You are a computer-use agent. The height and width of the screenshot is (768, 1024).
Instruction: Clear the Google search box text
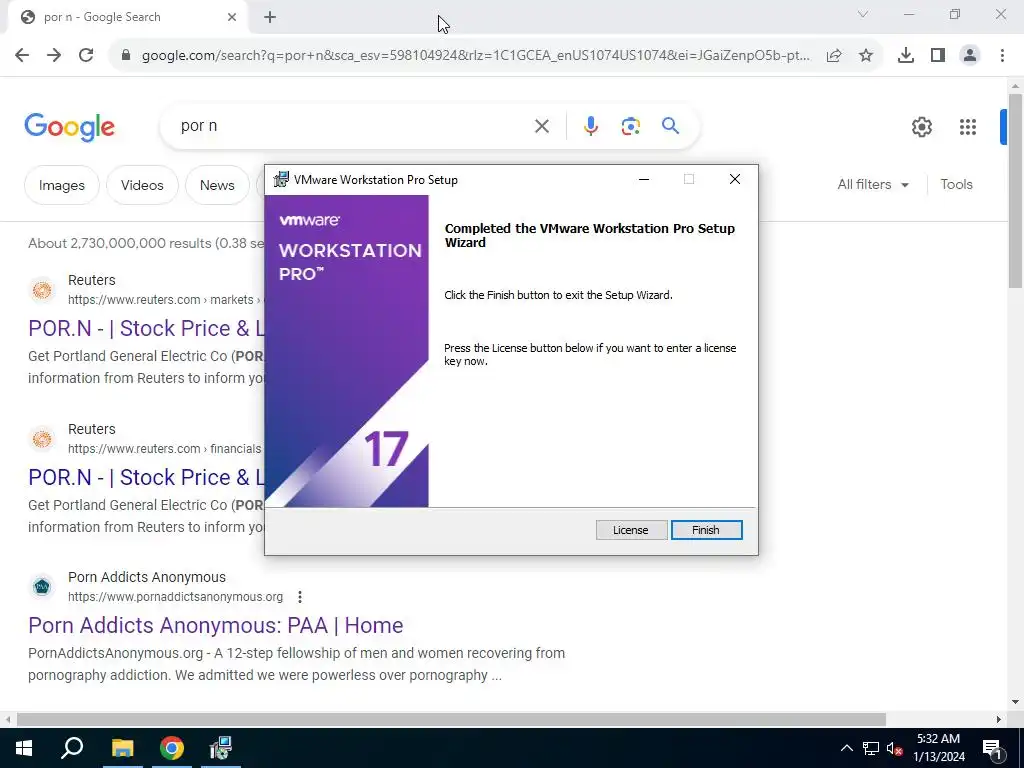(542, 126)
